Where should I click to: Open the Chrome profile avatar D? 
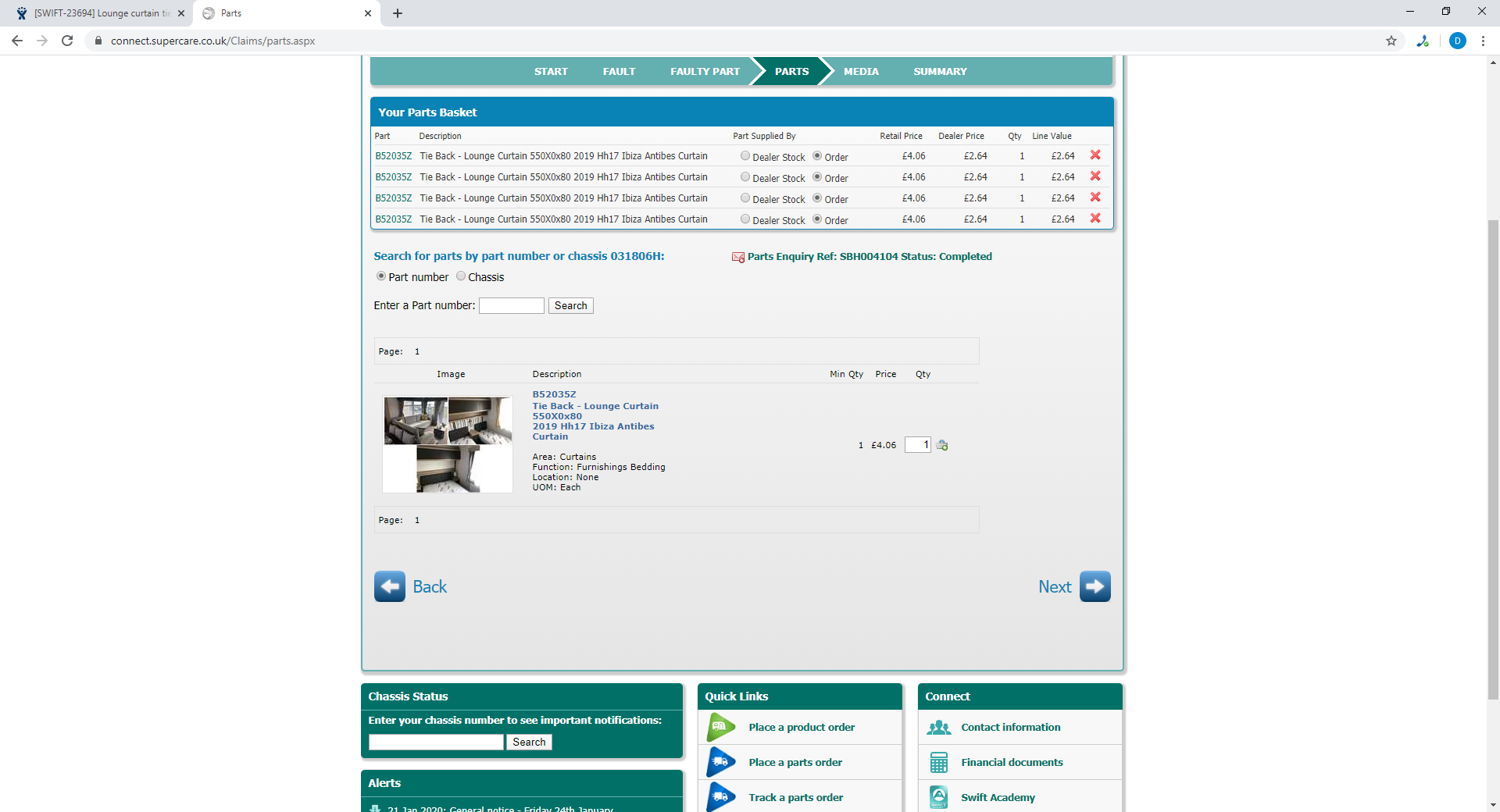point(1458,41)
